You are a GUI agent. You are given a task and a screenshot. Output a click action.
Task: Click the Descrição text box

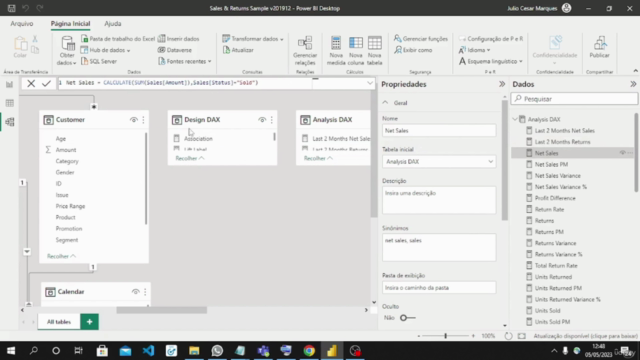coord(439,200)
